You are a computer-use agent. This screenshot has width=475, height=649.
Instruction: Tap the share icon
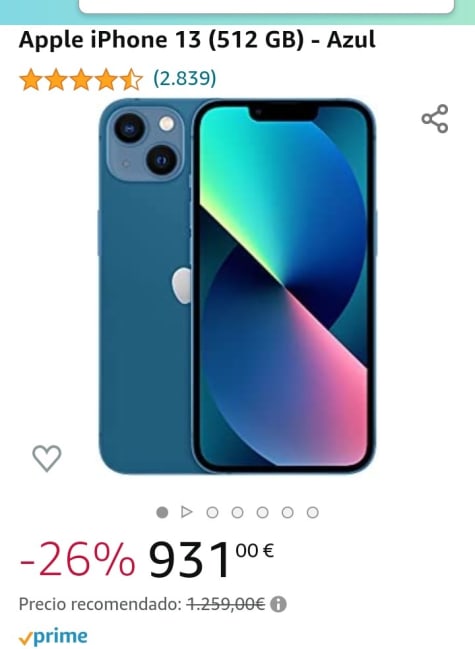435,118
